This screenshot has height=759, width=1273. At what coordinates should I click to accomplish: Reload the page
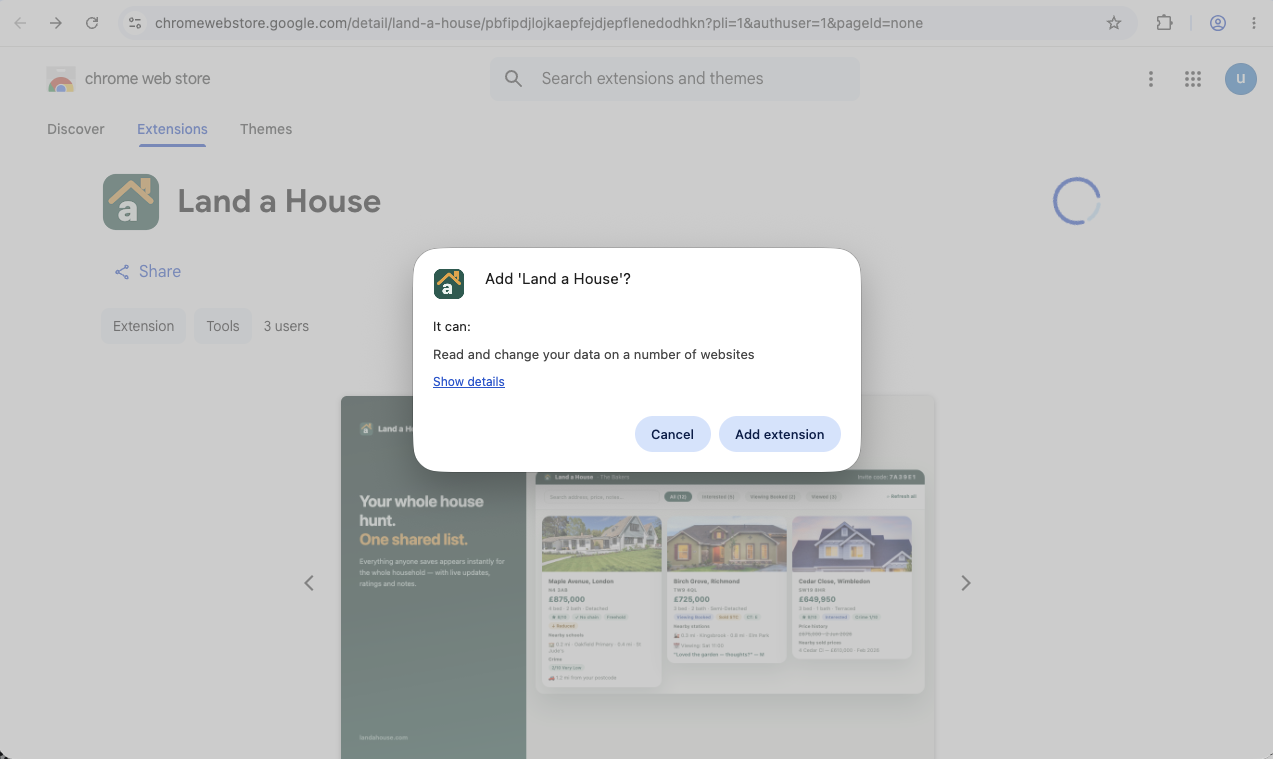(92, 23)
